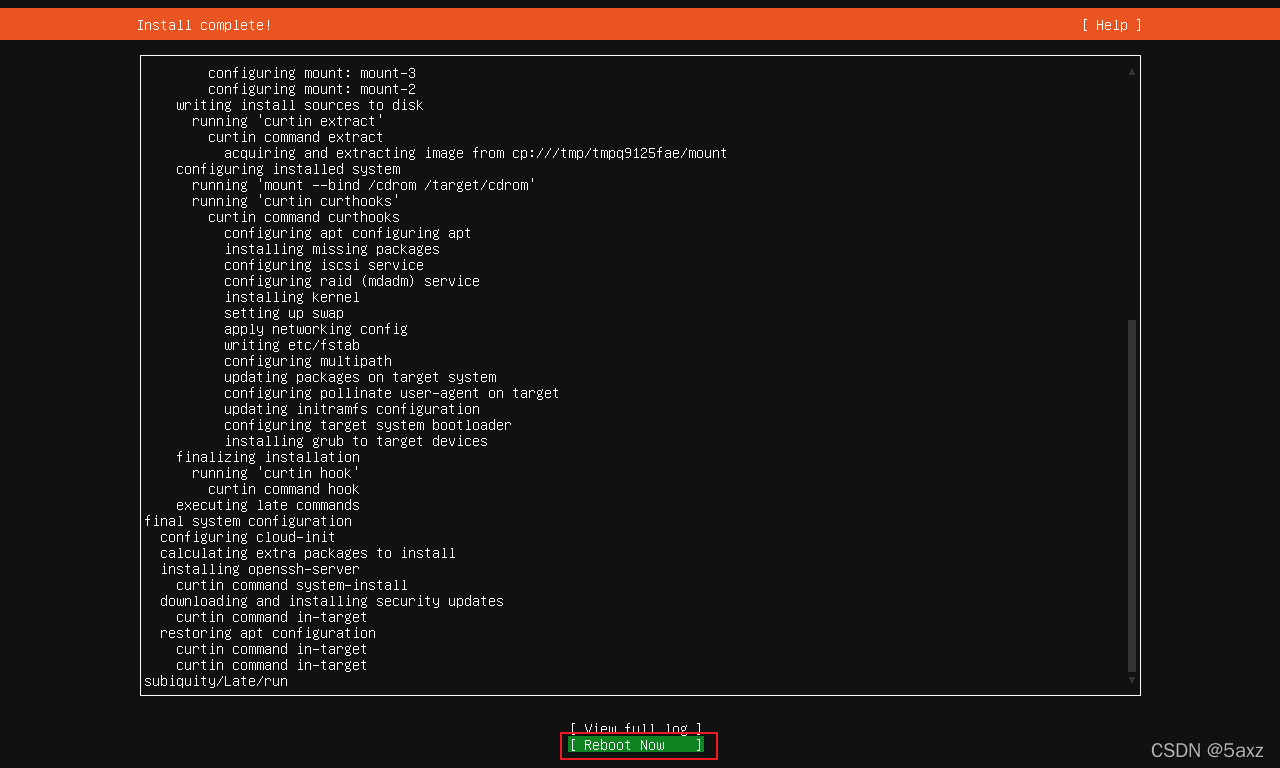Click 'configuring pollinate user-agent on target' line
Screen dimensions: 1280x768
pyautogui.click(x=392, y=393)
